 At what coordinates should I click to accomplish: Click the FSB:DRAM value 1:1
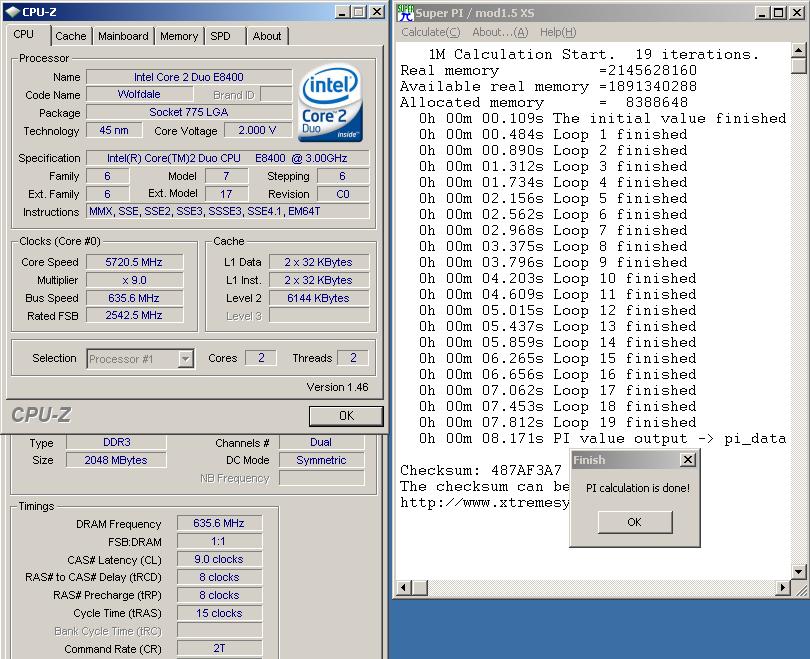[x=220, y=541]
